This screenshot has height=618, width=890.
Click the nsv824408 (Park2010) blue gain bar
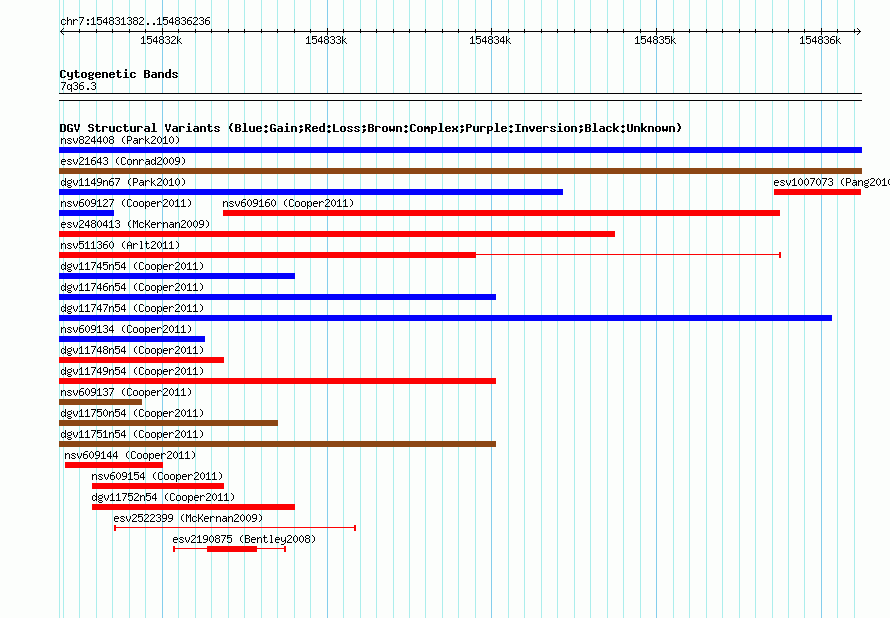[460, 150]
